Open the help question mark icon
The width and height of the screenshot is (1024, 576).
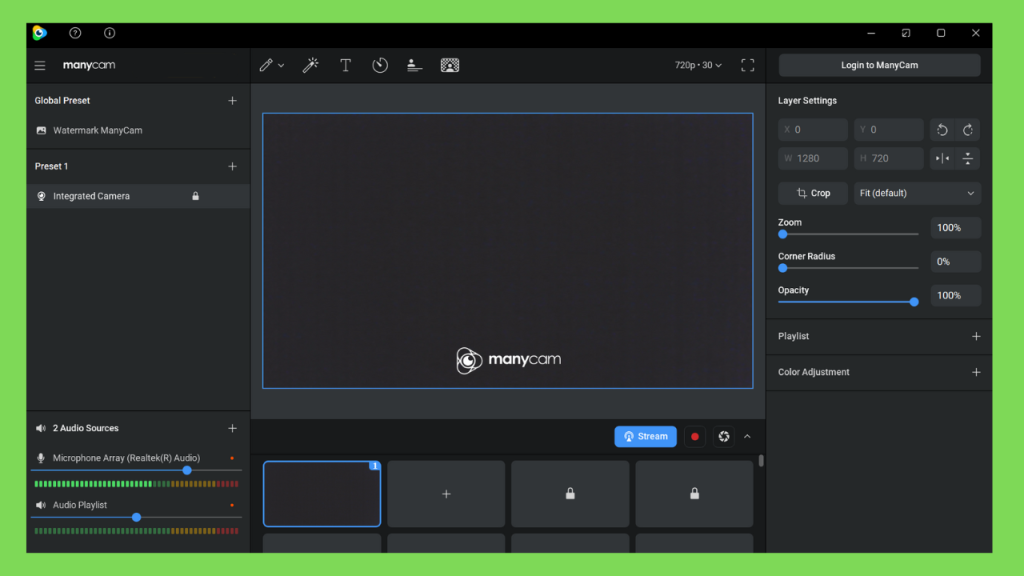pyautogui.click(x=75, y=33)
